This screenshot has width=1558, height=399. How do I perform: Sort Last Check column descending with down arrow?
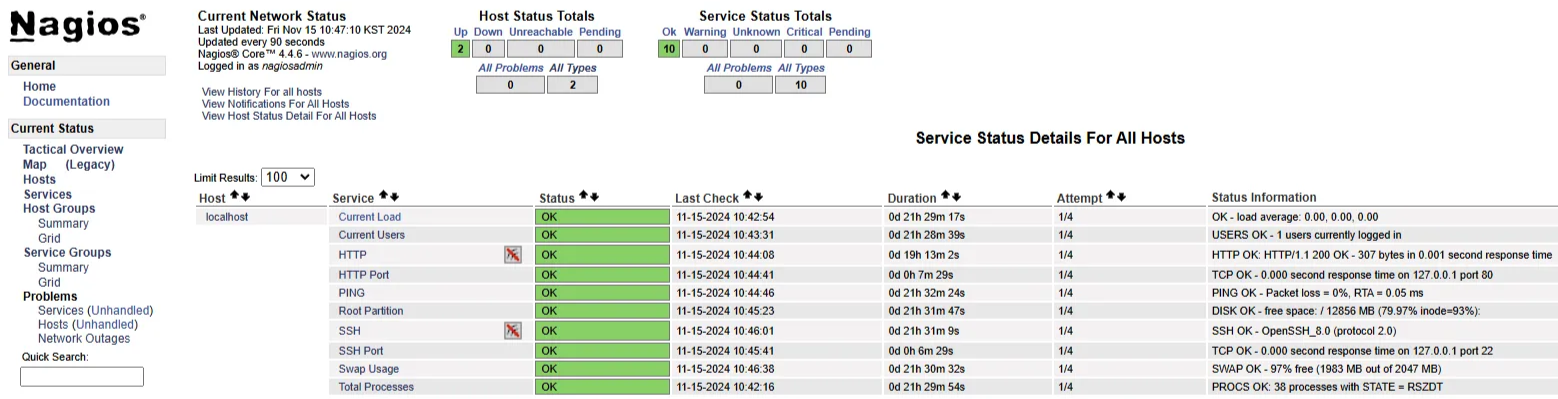click(x=758, y=196)
